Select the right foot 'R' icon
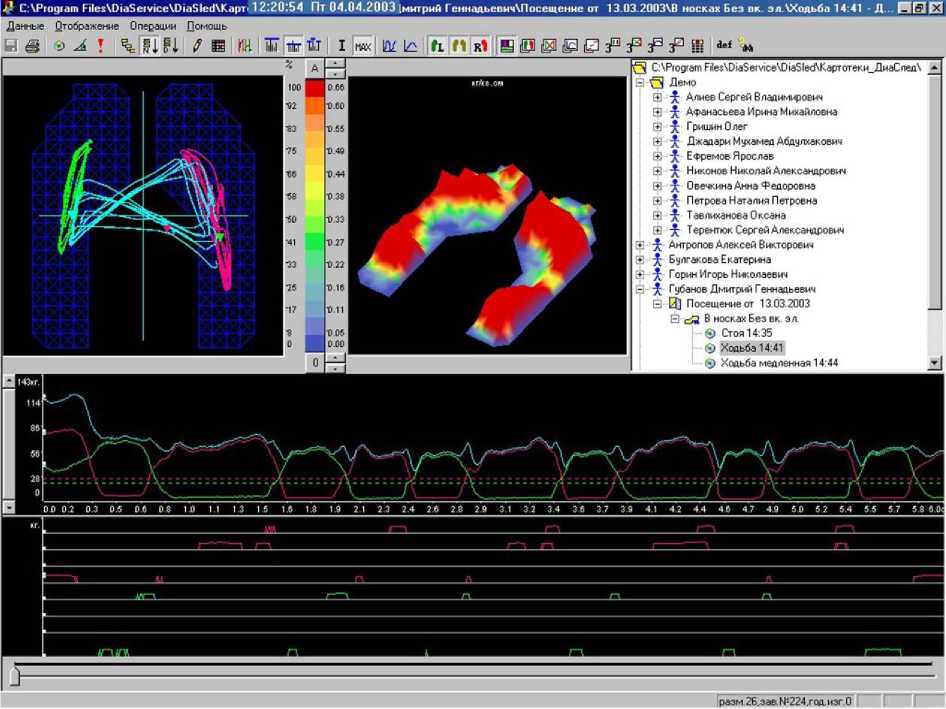This screenshot has height=709, width=946. [481, 46]
